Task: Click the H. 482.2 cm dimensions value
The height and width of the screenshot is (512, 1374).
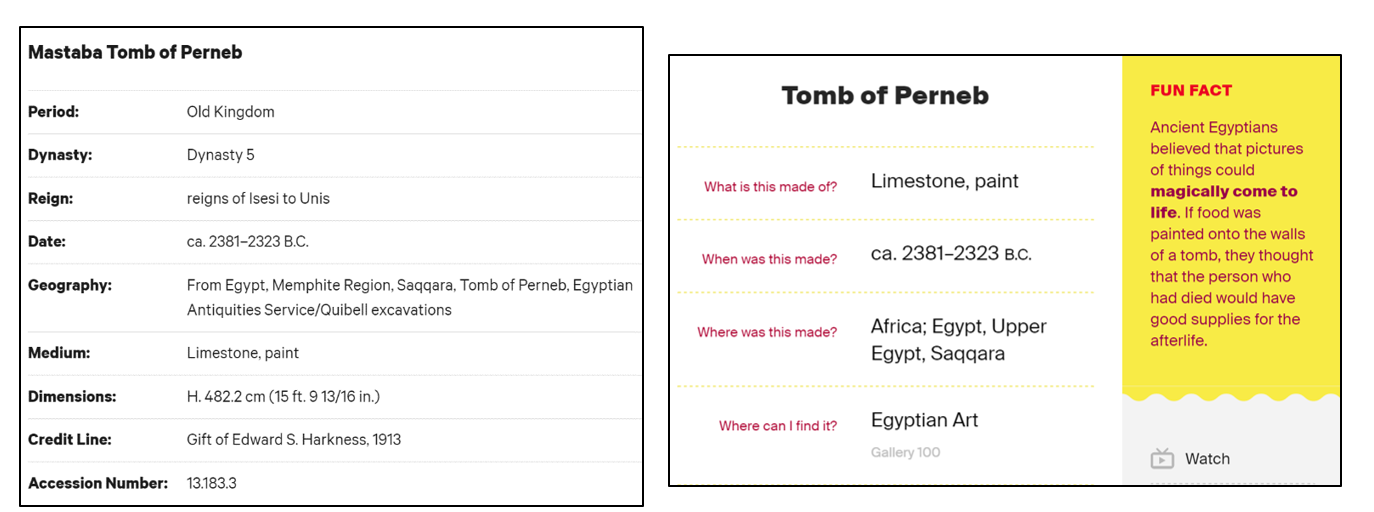Action: click(283, 396)
